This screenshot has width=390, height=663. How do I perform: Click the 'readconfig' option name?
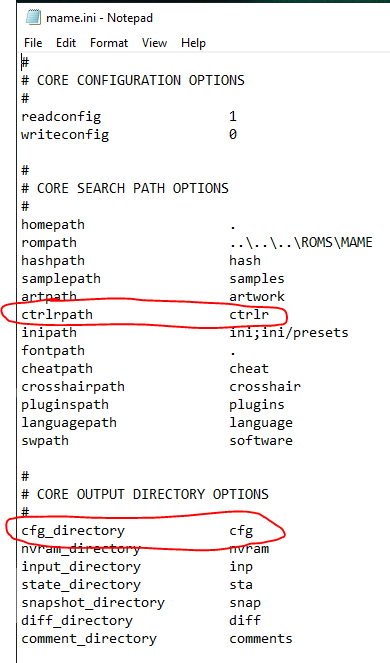(61, 117)
